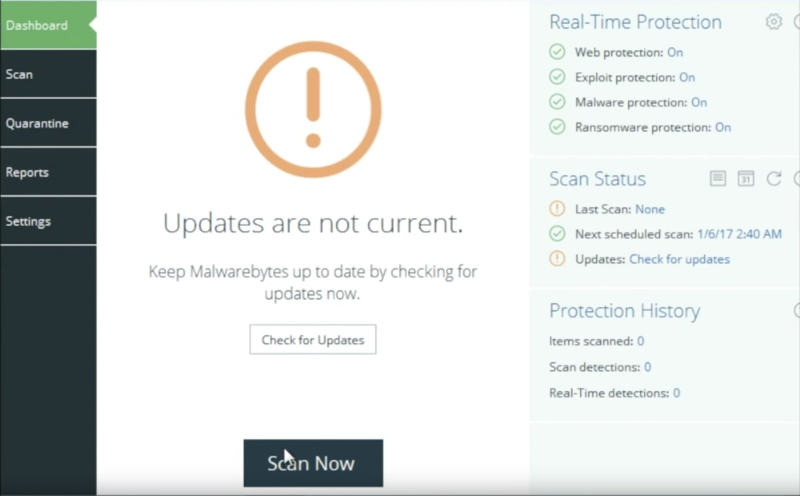Open the Settings sidebar tab
This screenshot has height=496, width=800.
point(48,221)
